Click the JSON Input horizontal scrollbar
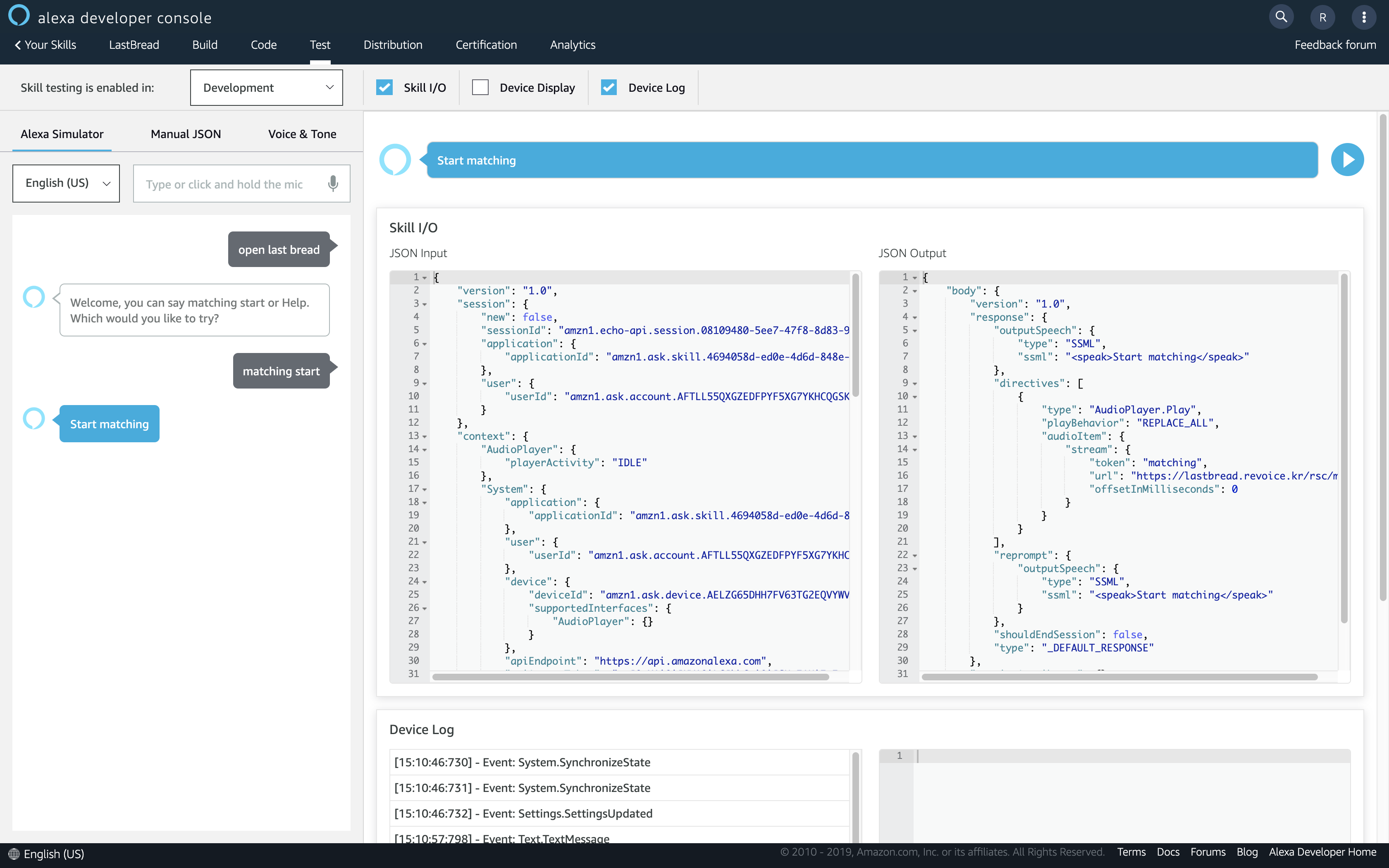1389x868 pixels. click(630, 677)
